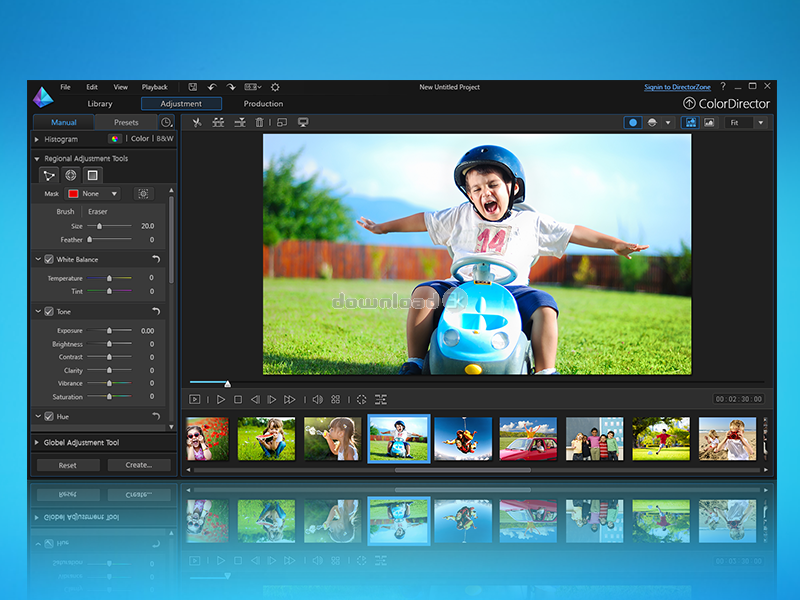Open the settings gear icon
The height and width of the screenshot is (600, 800).
[275, 87]
